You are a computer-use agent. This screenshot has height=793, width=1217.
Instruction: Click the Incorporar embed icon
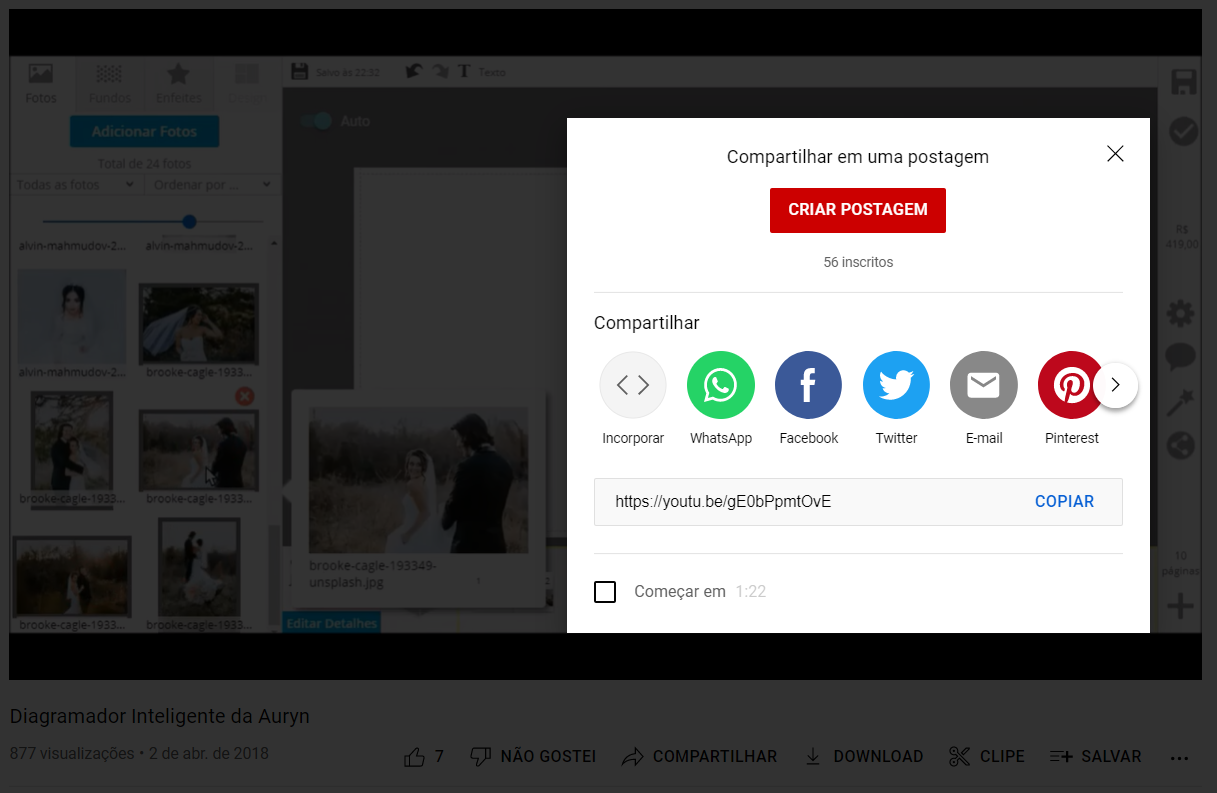pyautogui.click(x=633, y=385)
